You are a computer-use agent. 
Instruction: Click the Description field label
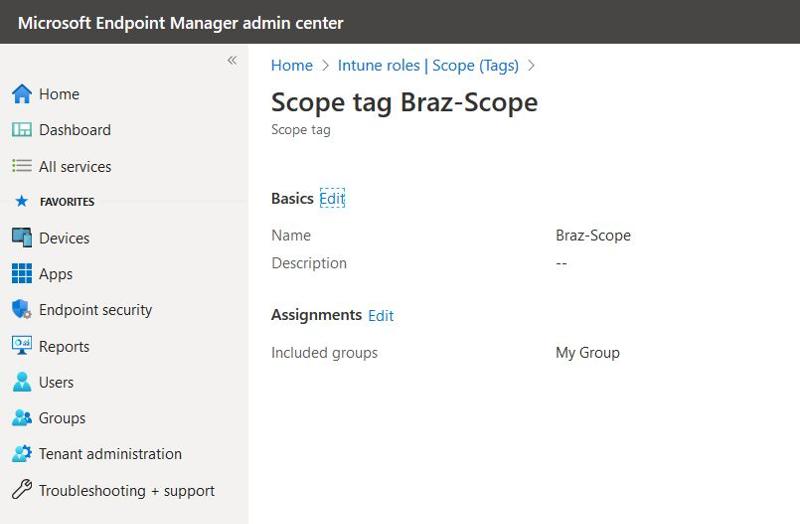click(x=309, y=263)
